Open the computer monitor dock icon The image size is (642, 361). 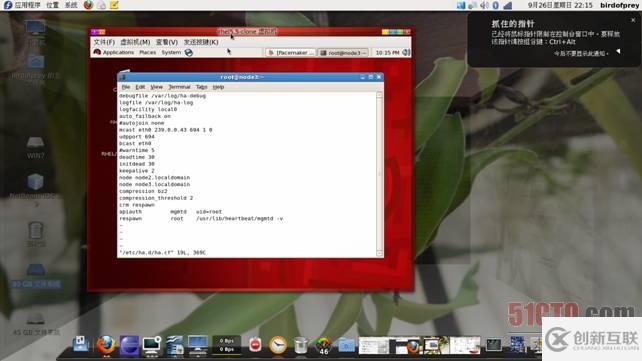click(198, 345)
